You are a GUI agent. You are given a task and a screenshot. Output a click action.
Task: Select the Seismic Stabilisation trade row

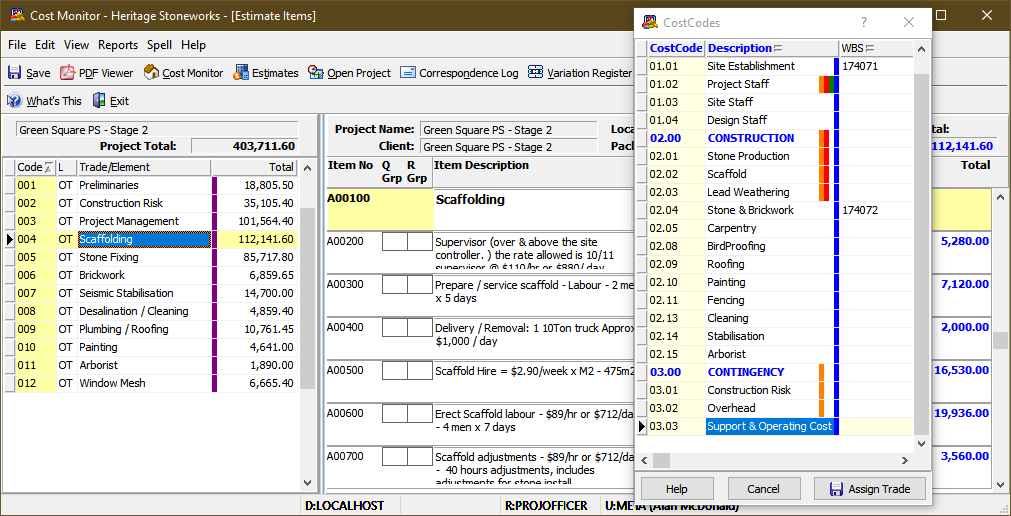click(x=150, y=293)
